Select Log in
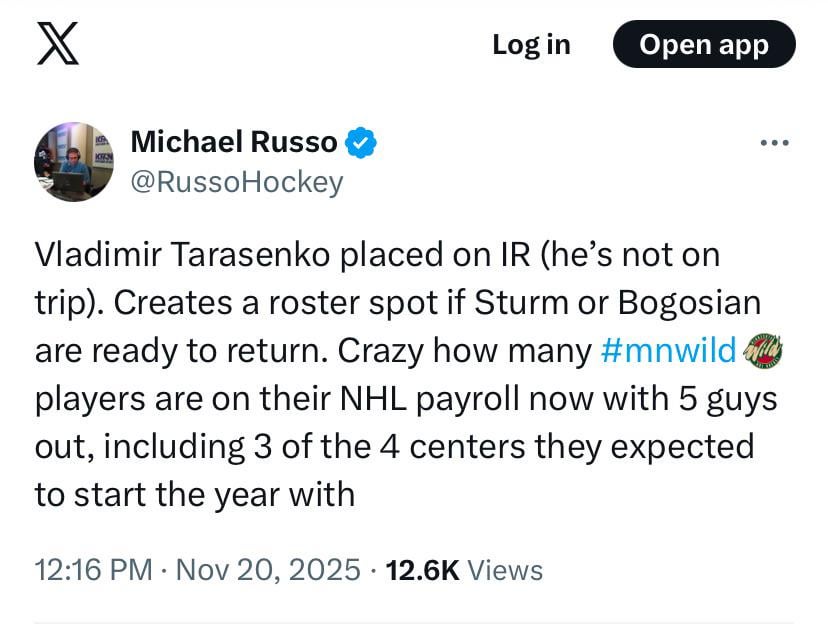Viewport: 828px width, 626px height. click(531, 44)
